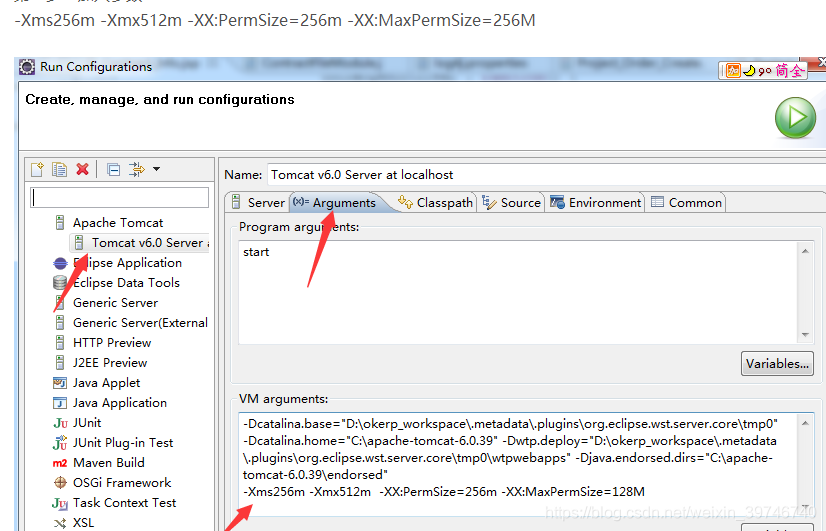Screen dimensions: 826x531
Task: Click the Collapse All toolbar icon
Action: [113, 170]
